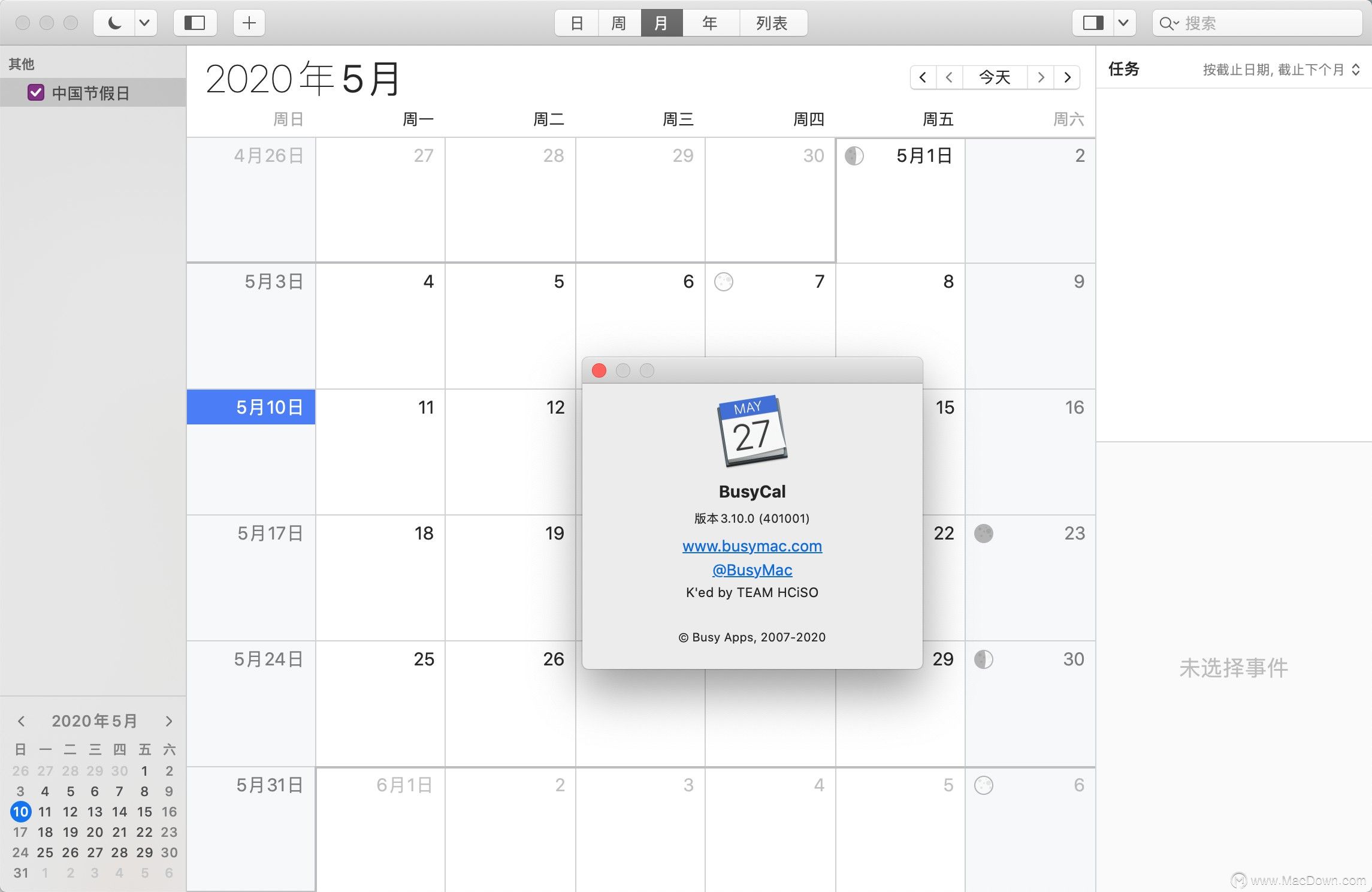Select the month view tab 月
The width and height of the screenshot is (1372, 892).
661,23
